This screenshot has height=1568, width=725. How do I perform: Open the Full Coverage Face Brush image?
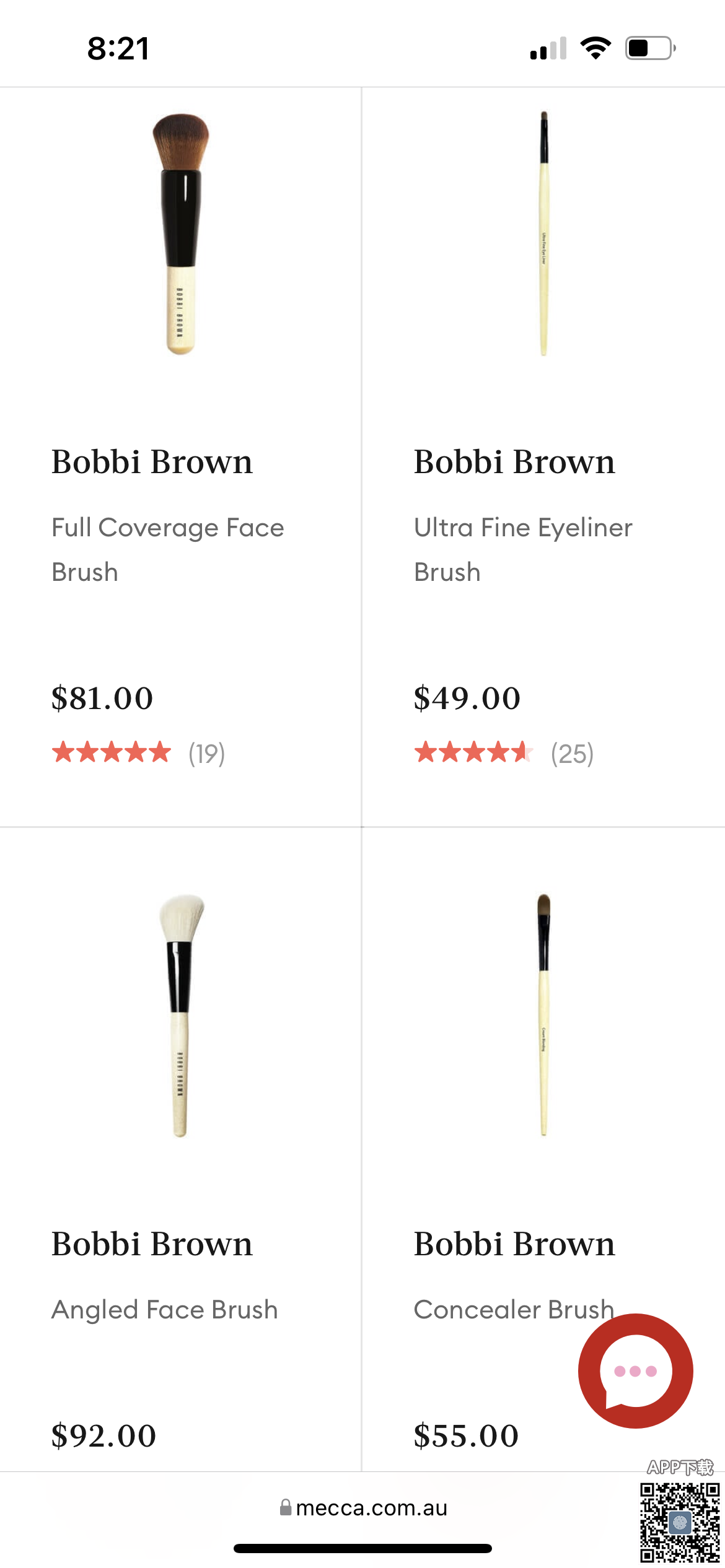tap(180, 233)
